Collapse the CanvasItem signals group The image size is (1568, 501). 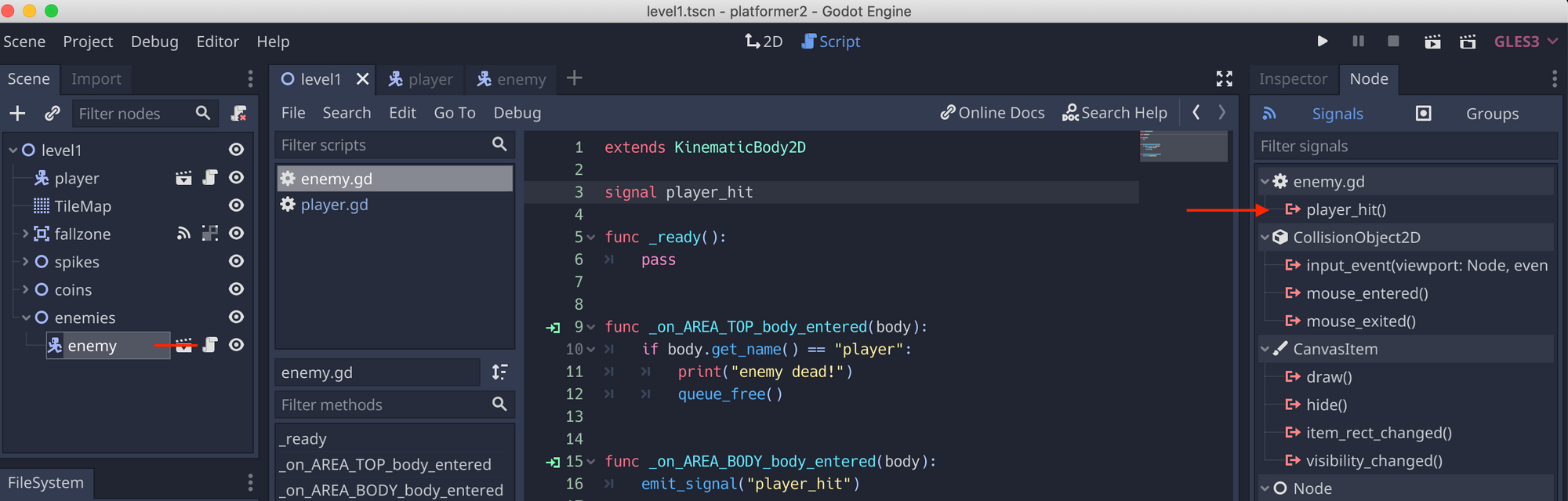pos(1265,350)
